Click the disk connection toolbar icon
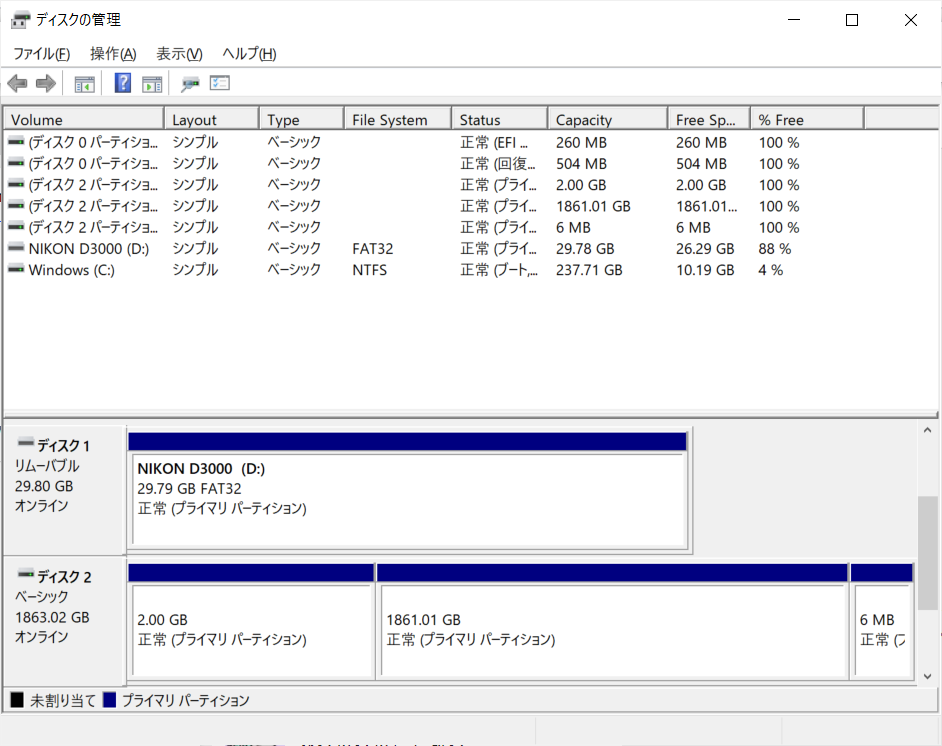This screenshot has width=942, height=746. 190,84
